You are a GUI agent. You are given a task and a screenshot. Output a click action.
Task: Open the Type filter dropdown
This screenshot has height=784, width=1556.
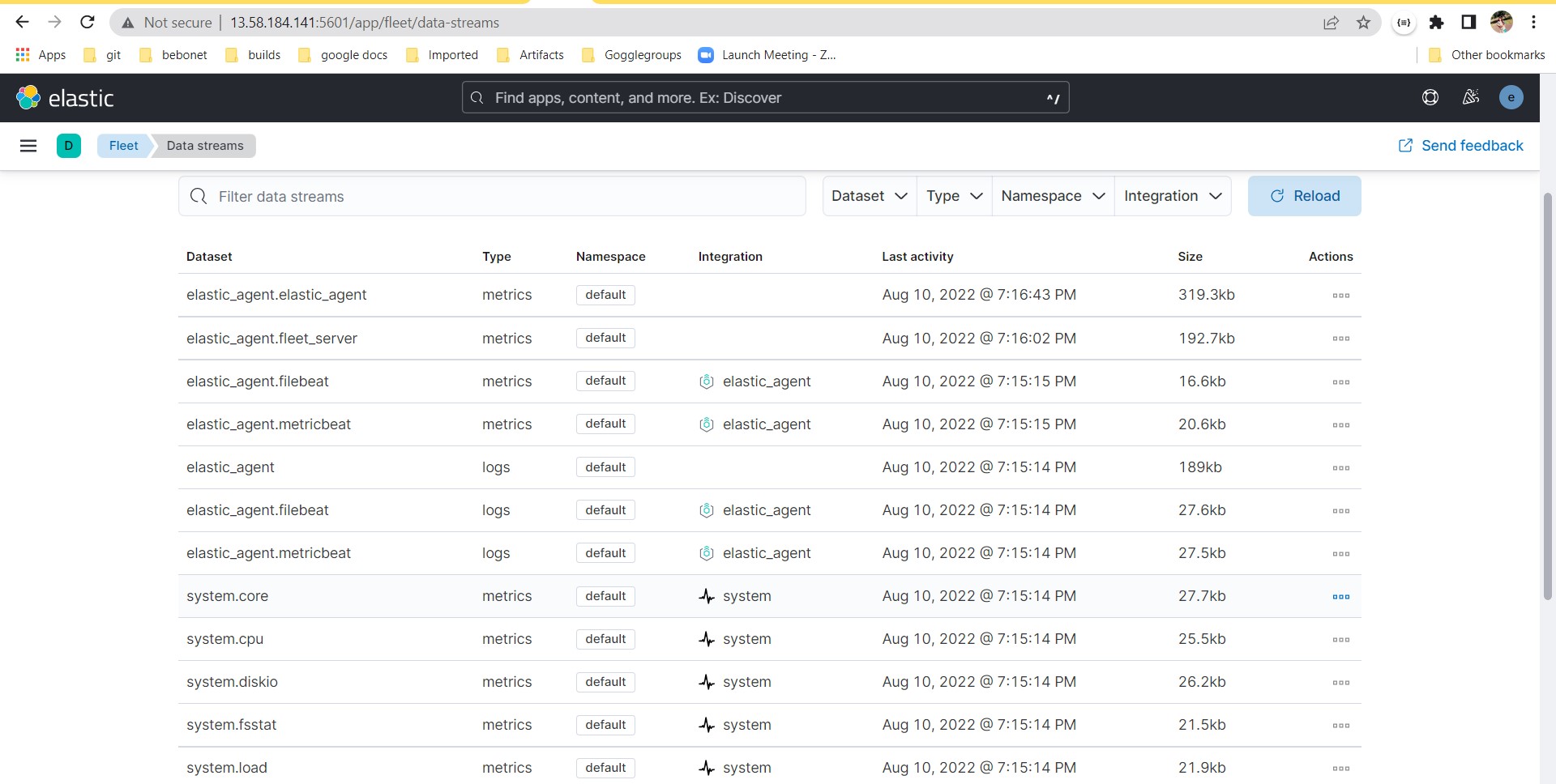[x=953, y=196]
